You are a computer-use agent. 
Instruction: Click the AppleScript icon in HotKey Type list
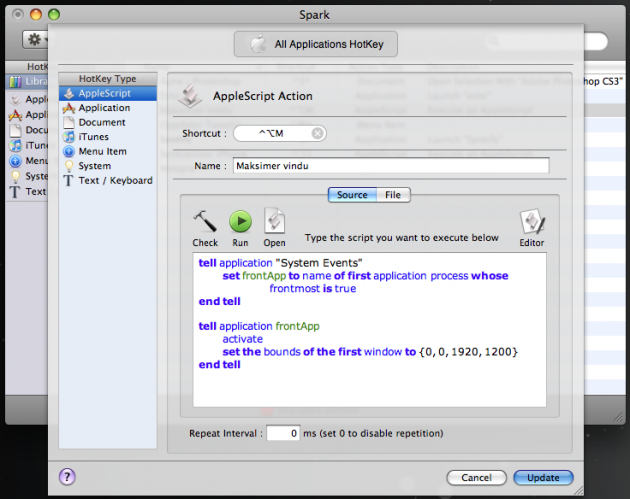[x=69, y=93]
